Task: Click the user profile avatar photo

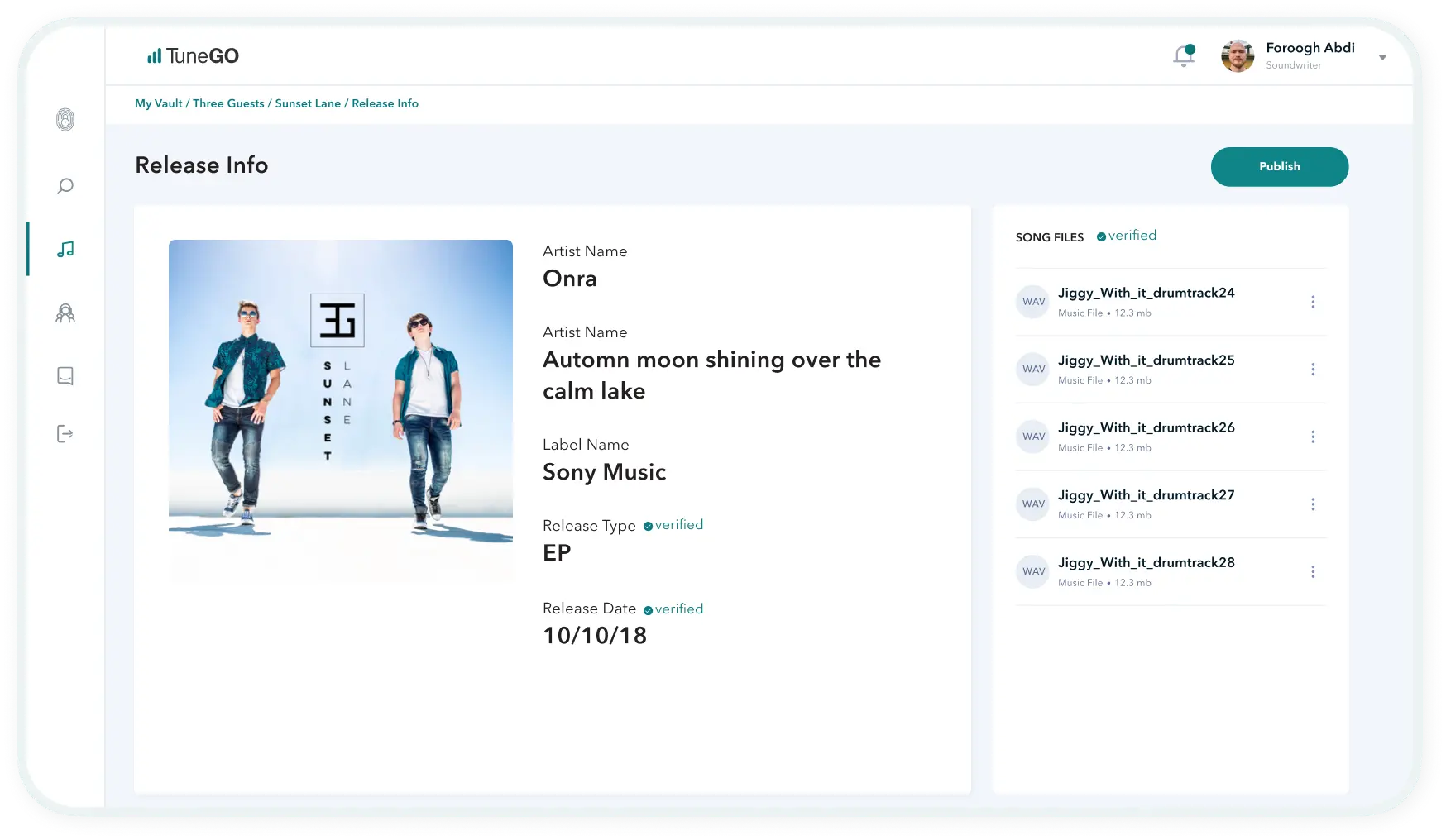Action: coord(1238,56)
